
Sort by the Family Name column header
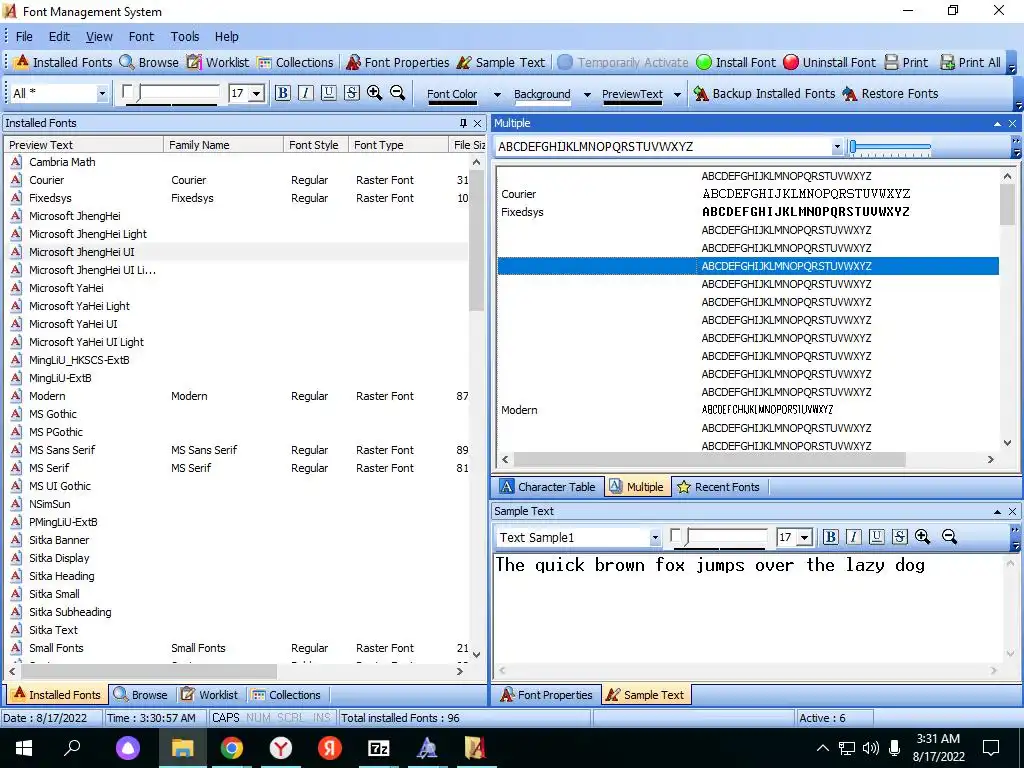(223, 145)
